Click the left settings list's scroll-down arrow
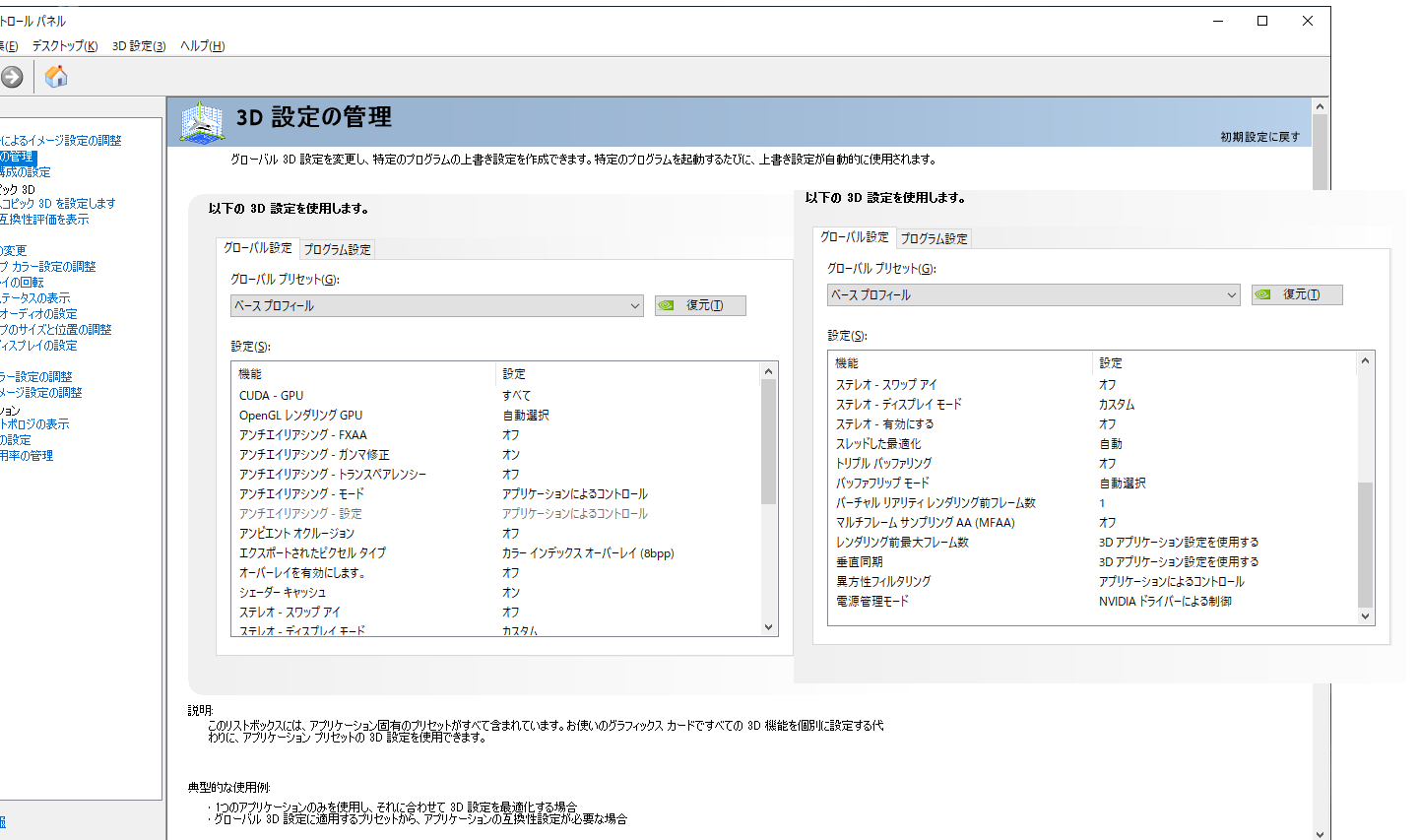 [769, 627]
